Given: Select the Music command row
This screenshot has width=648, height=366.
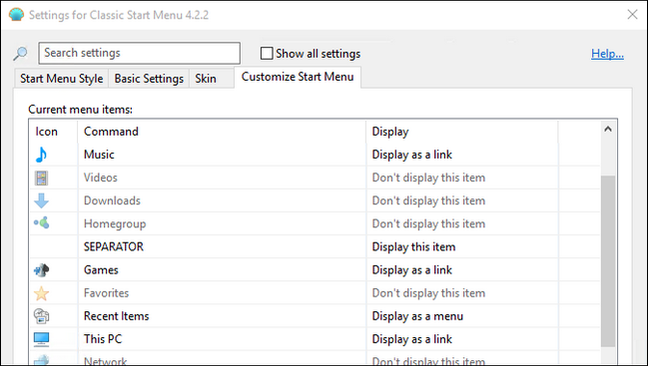Looking at the screenshot, I should click(315, 154).
